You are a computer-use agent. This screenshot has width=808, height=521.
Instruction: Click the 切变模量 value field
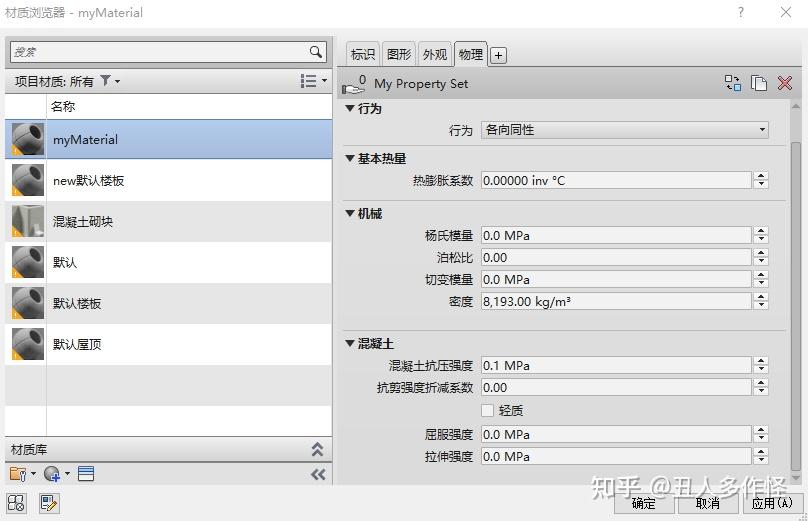pos(616,279)
